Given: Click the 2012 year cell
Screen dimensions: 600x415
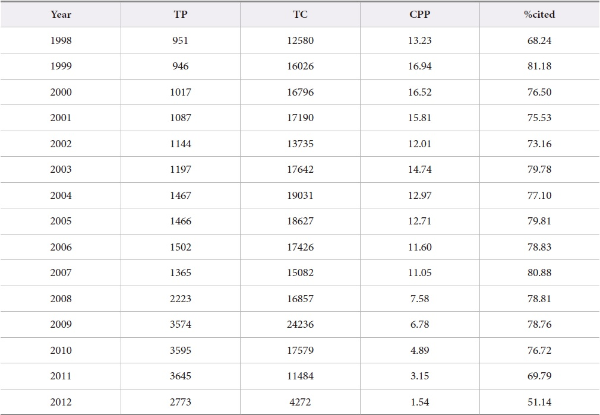Looking at the screenshot, I should point(60,401).
